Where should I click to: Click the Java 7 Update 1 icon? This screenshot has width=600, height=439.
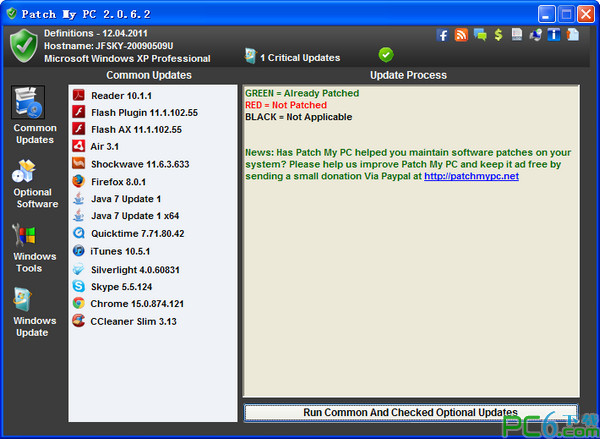[78, 198]
